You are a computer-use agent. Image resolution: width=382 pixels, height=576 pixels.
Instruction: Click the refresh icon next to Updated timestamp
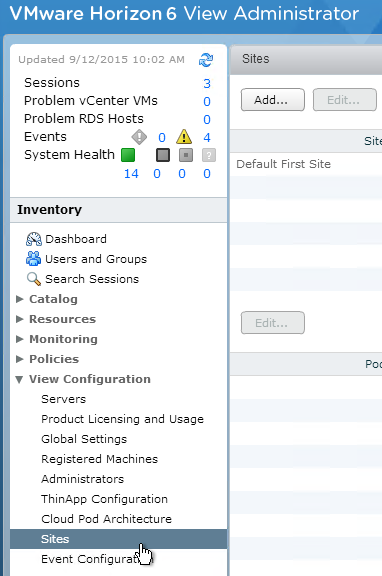click(x=206, y=60)
